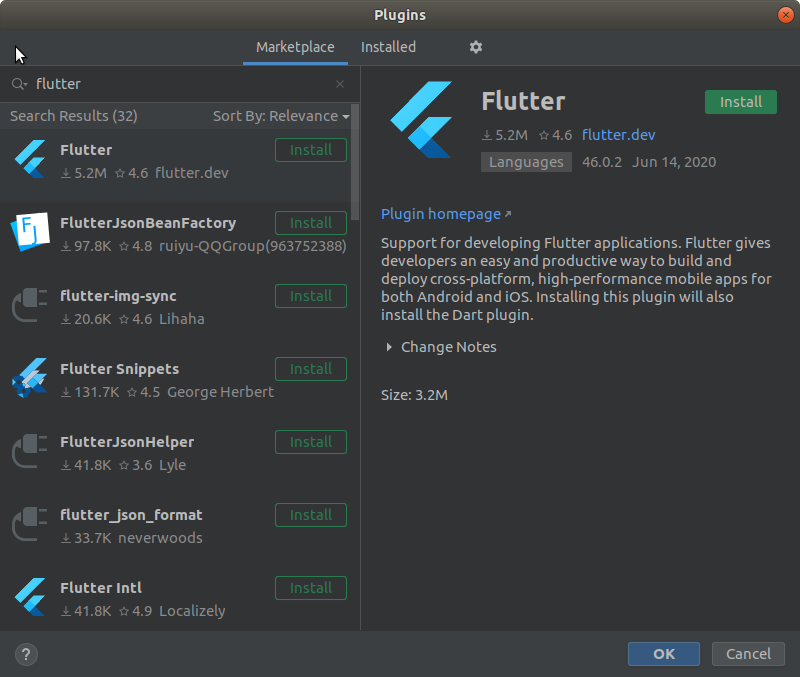Click the Flutter Snippets plugin icon
800x677 pixels.
[x=29, y=377]
